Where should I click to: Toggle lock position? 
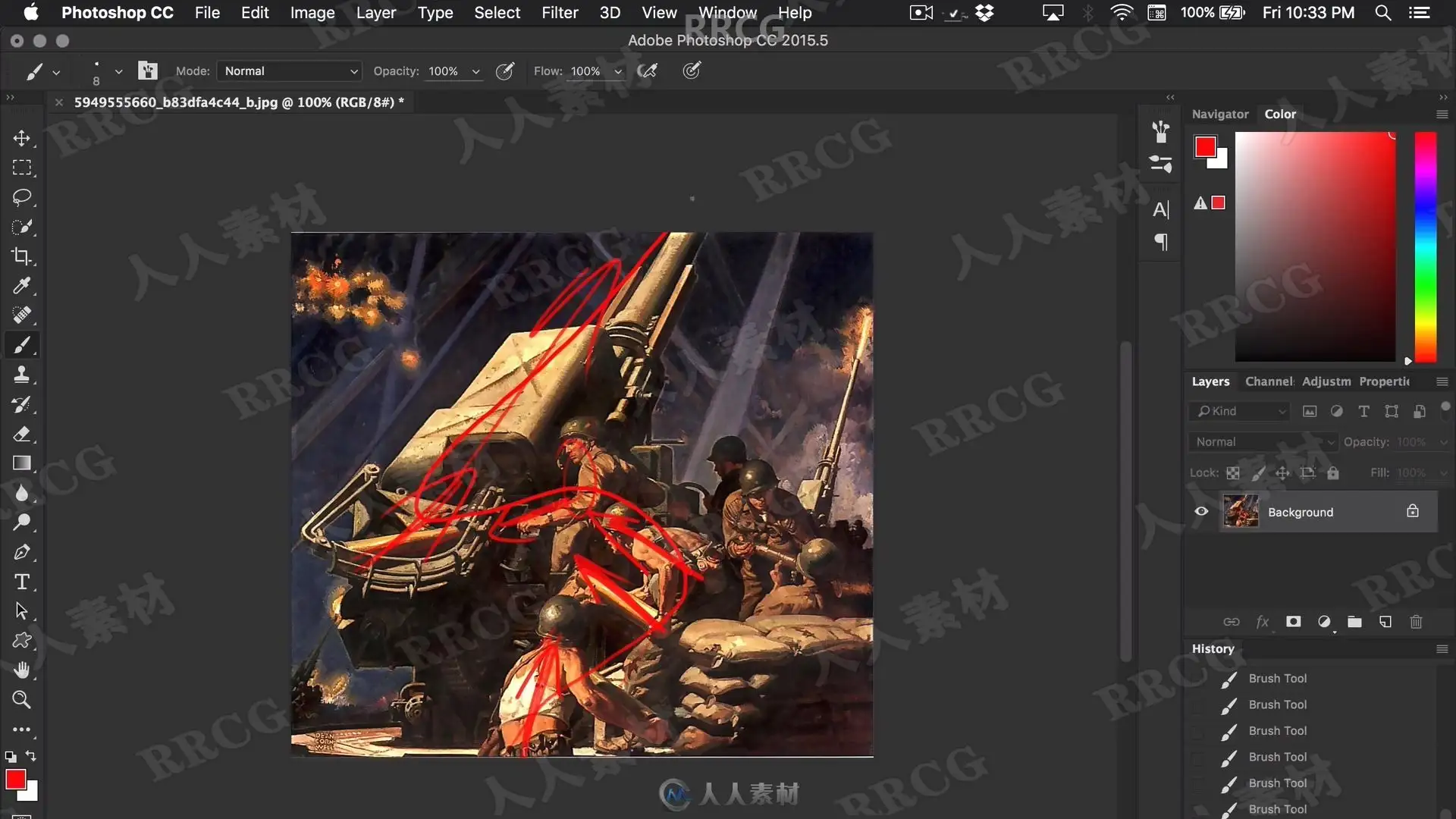point(1282,472)
